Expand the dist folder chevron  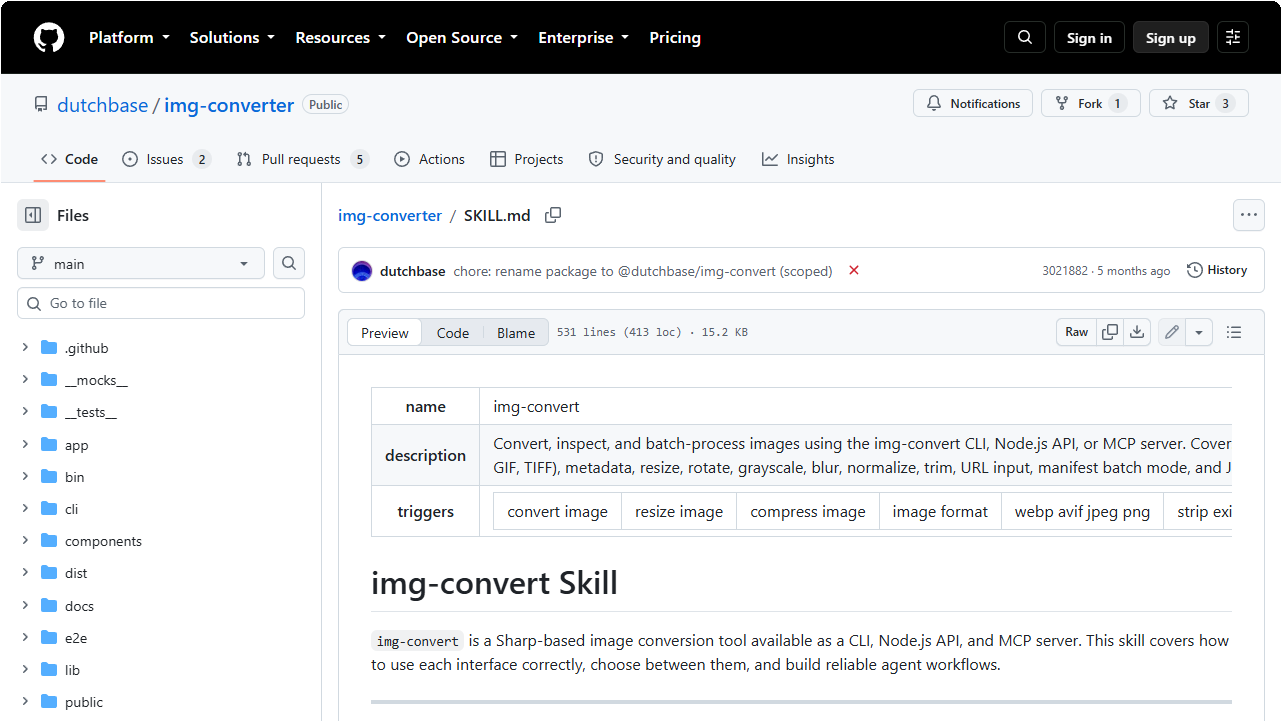click(25, 573)
